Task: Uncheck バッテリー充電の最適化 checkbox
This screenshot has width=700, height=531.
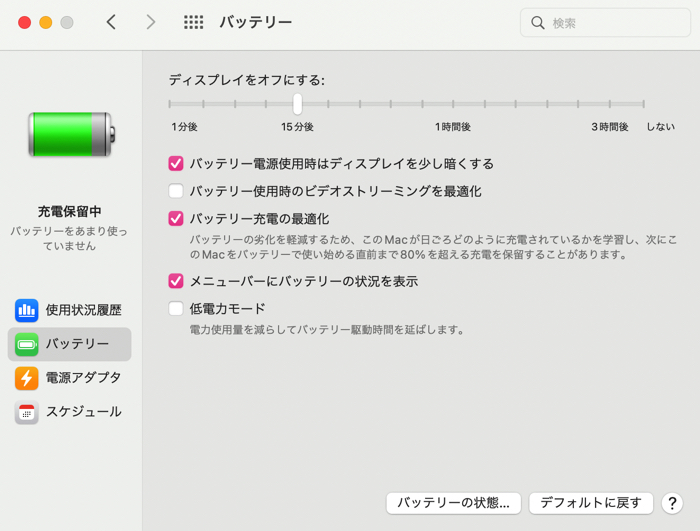Action: tap(176, 218)
